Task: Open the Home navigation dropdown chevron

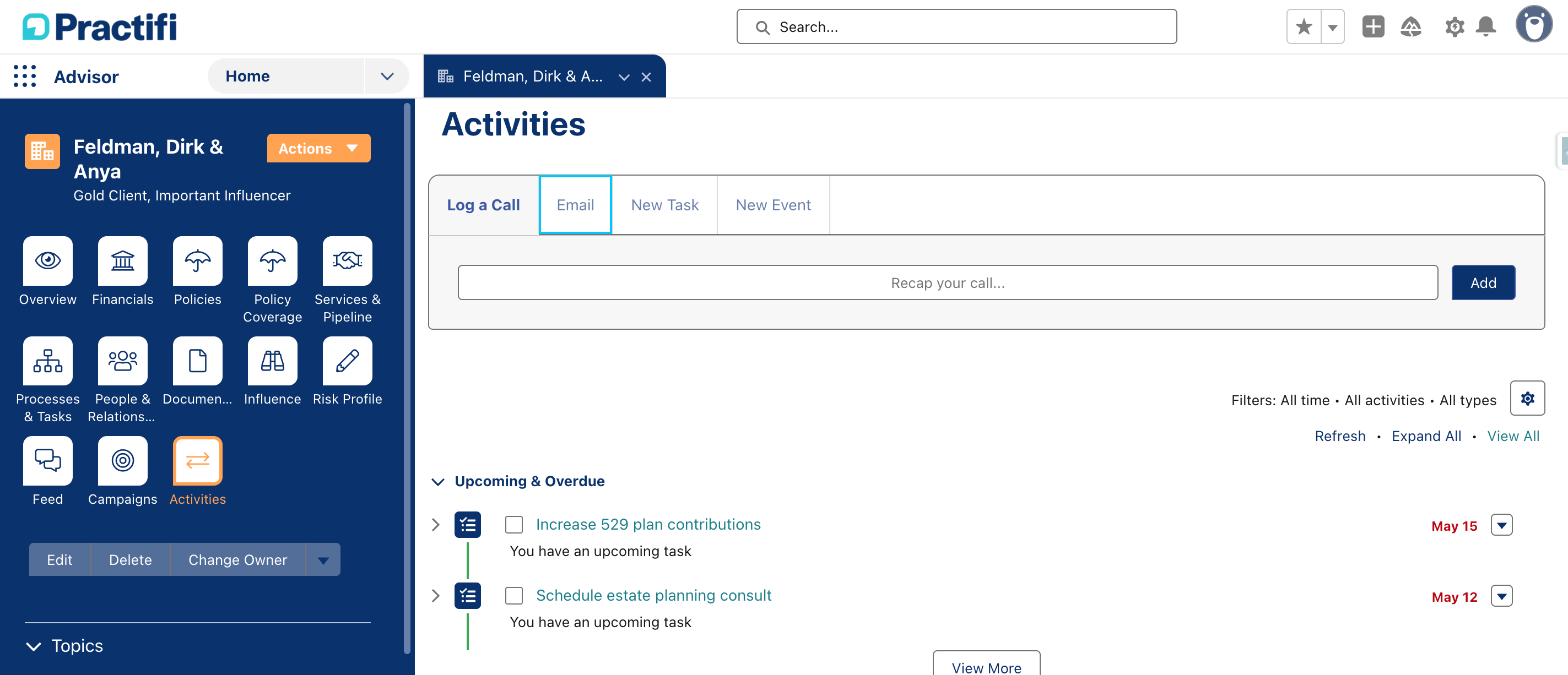Action: (x=387, y=76)
